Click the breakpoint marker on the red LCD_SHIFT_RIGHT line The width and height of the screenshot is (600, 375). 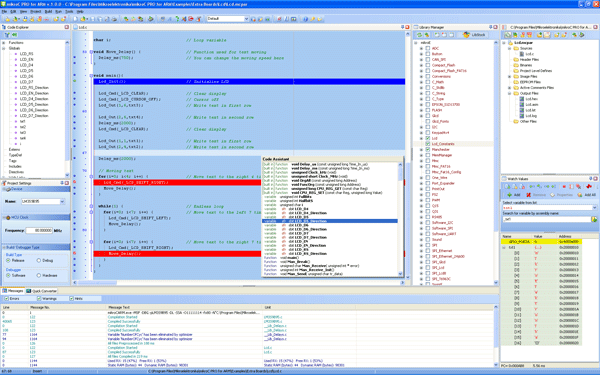75,183
